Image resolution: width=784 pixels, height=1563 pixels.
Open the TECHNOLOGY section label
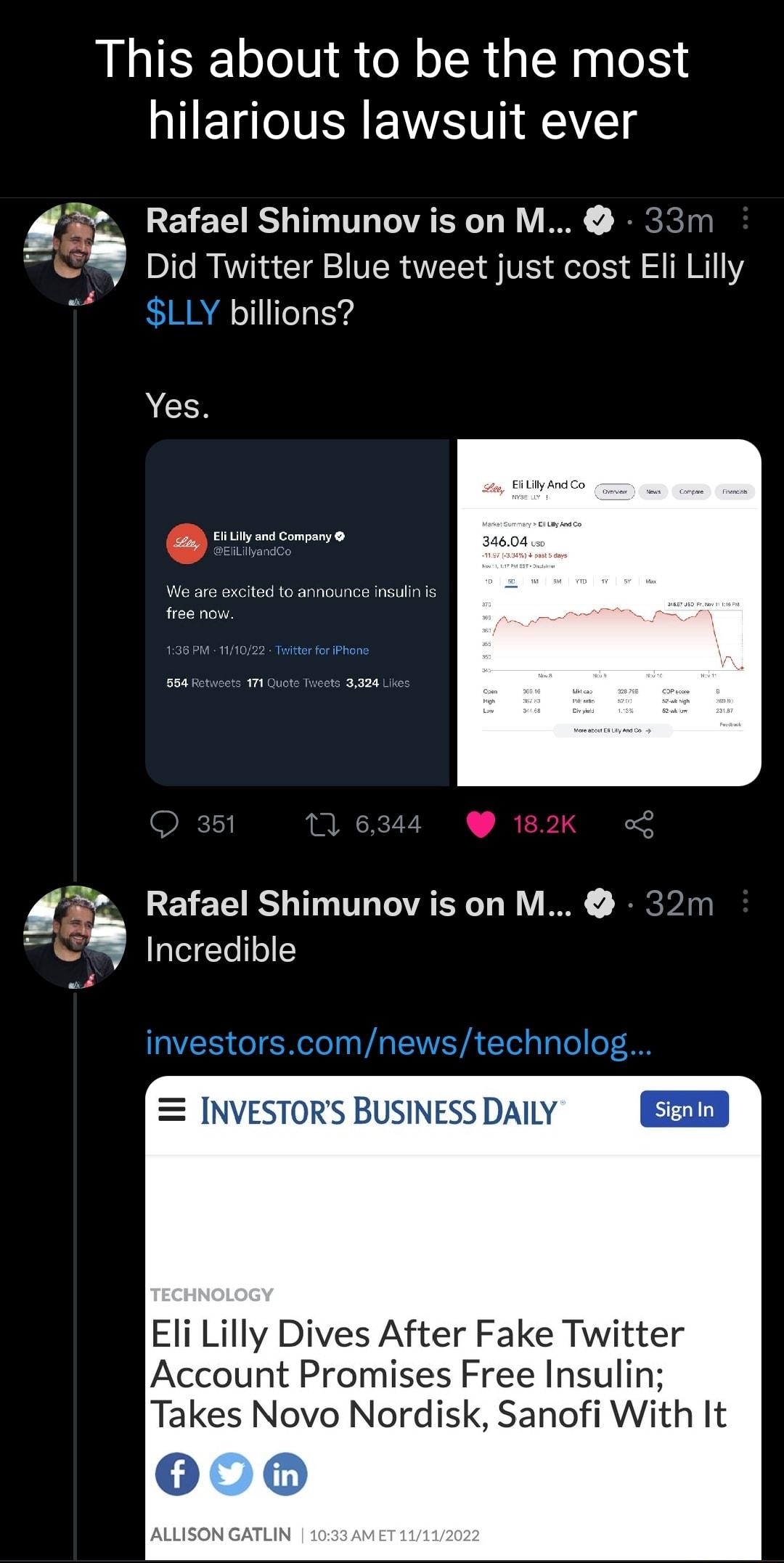[x=212, y=1294]
